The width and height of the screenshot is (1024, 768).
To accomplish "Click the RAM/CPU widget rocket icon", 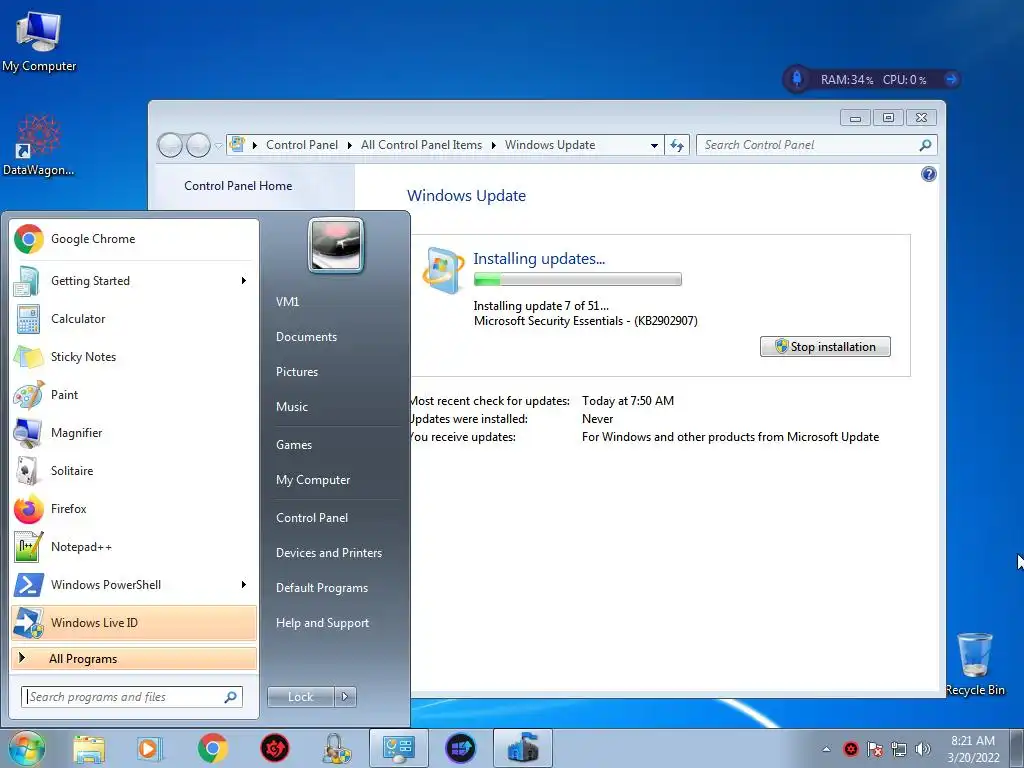I will point(797,79).
